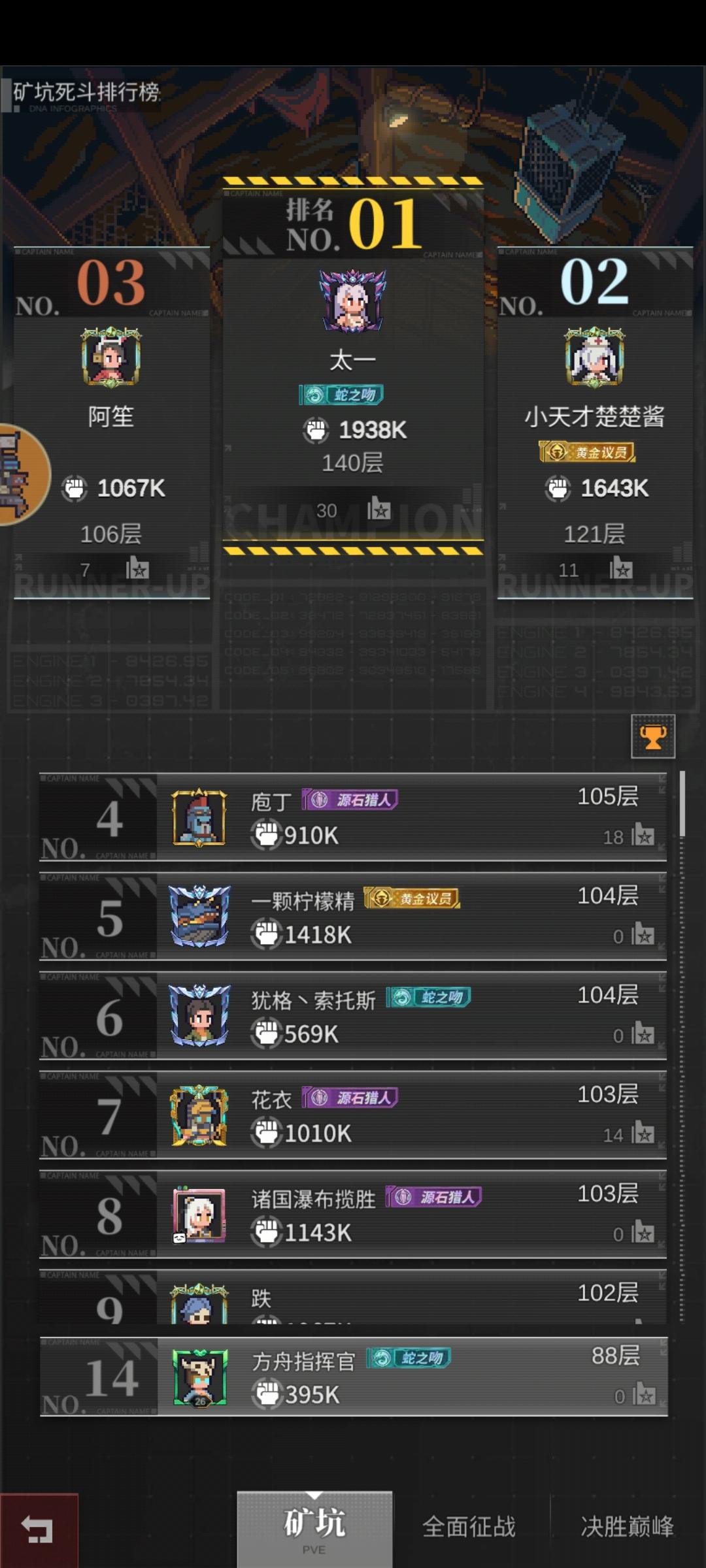Open champion 太一's avatar
The image size is (706, 1568).
point(353,302)
